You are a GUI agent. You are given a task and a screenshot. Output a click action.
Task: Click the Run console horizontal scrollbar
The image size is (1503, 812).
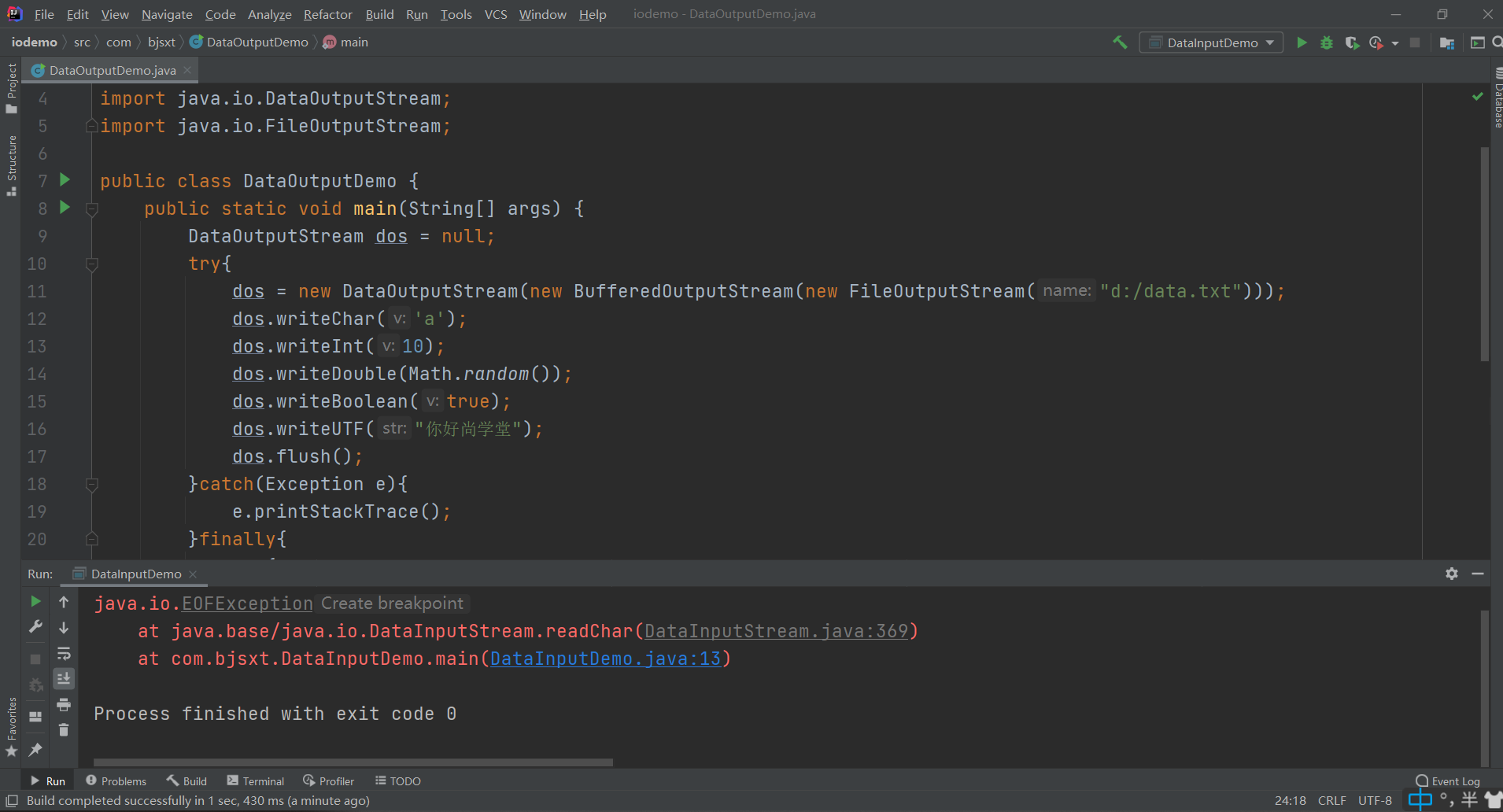(x=353, y=762)
